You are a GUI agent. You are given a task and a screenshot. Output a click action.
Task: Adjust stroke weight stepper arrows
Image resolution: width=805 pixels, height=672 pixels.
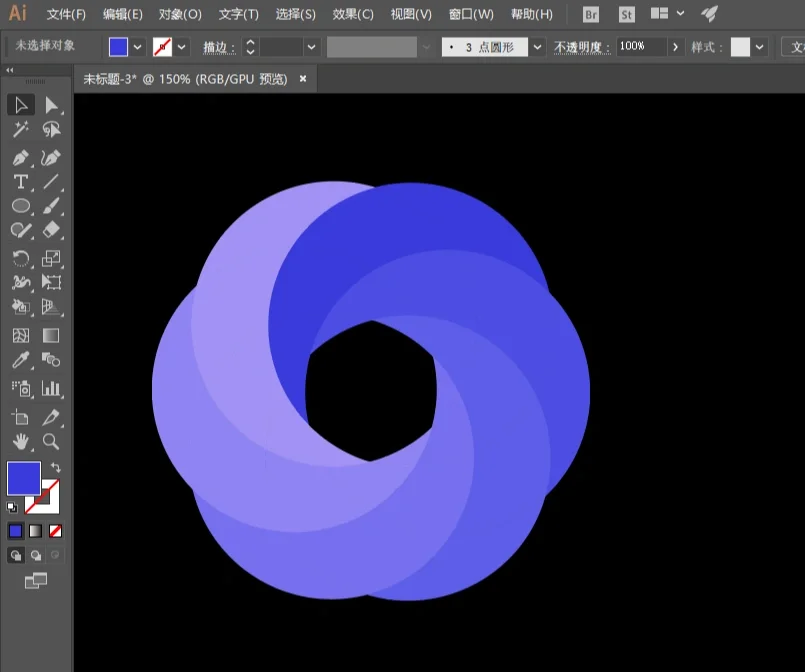point(250,47)
